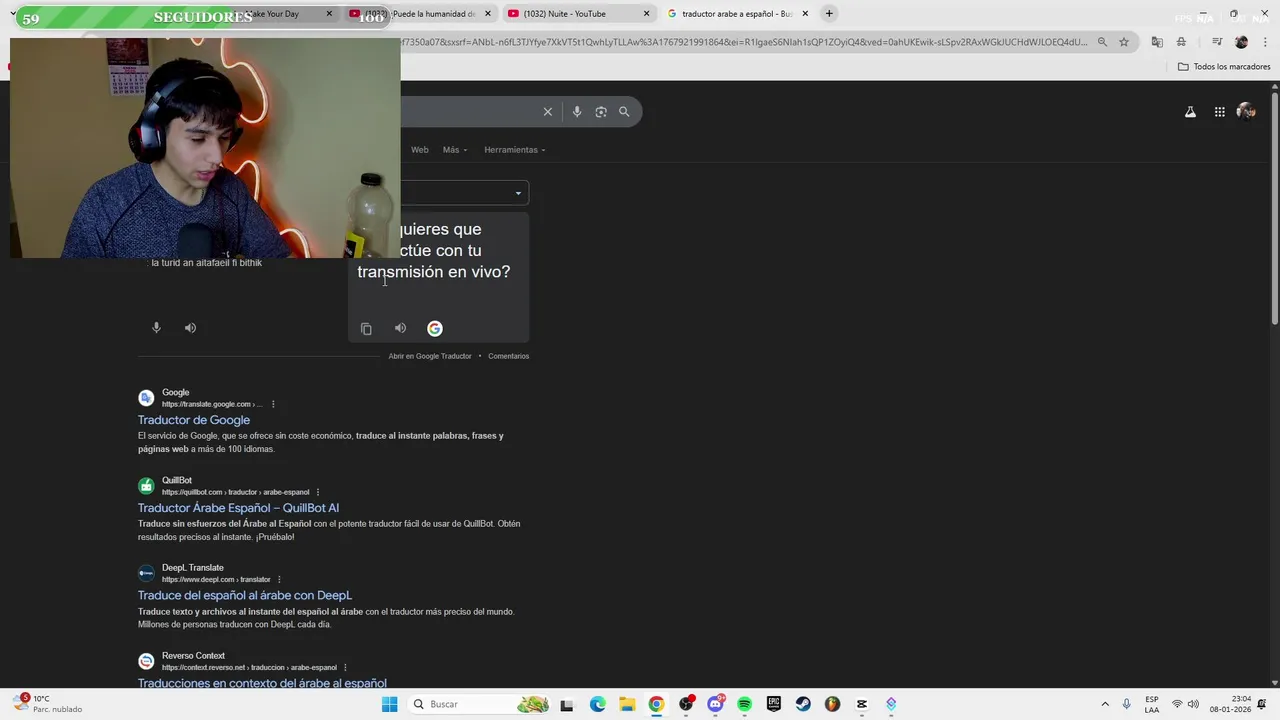Translate this page icon

coord(1157,42)
